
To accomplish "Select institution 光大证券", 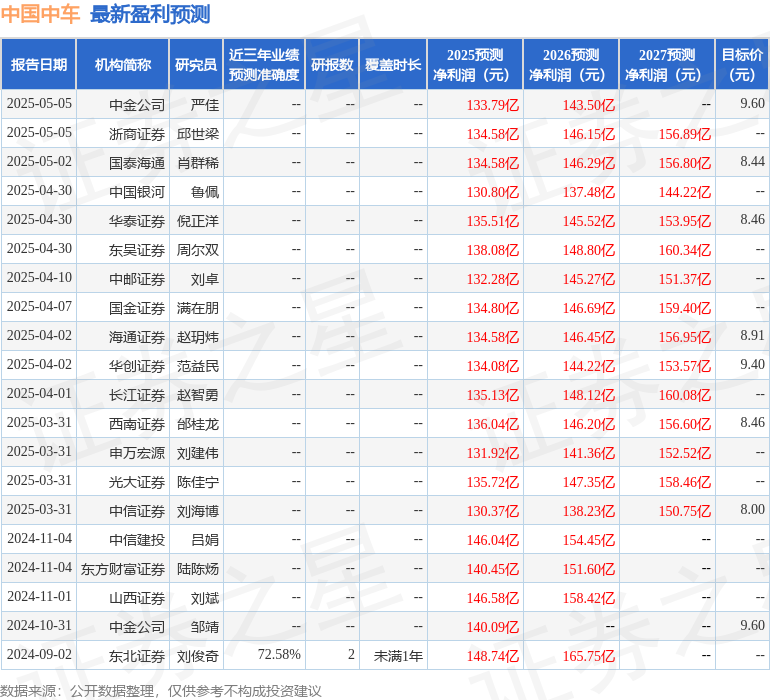I will (137, 482).
